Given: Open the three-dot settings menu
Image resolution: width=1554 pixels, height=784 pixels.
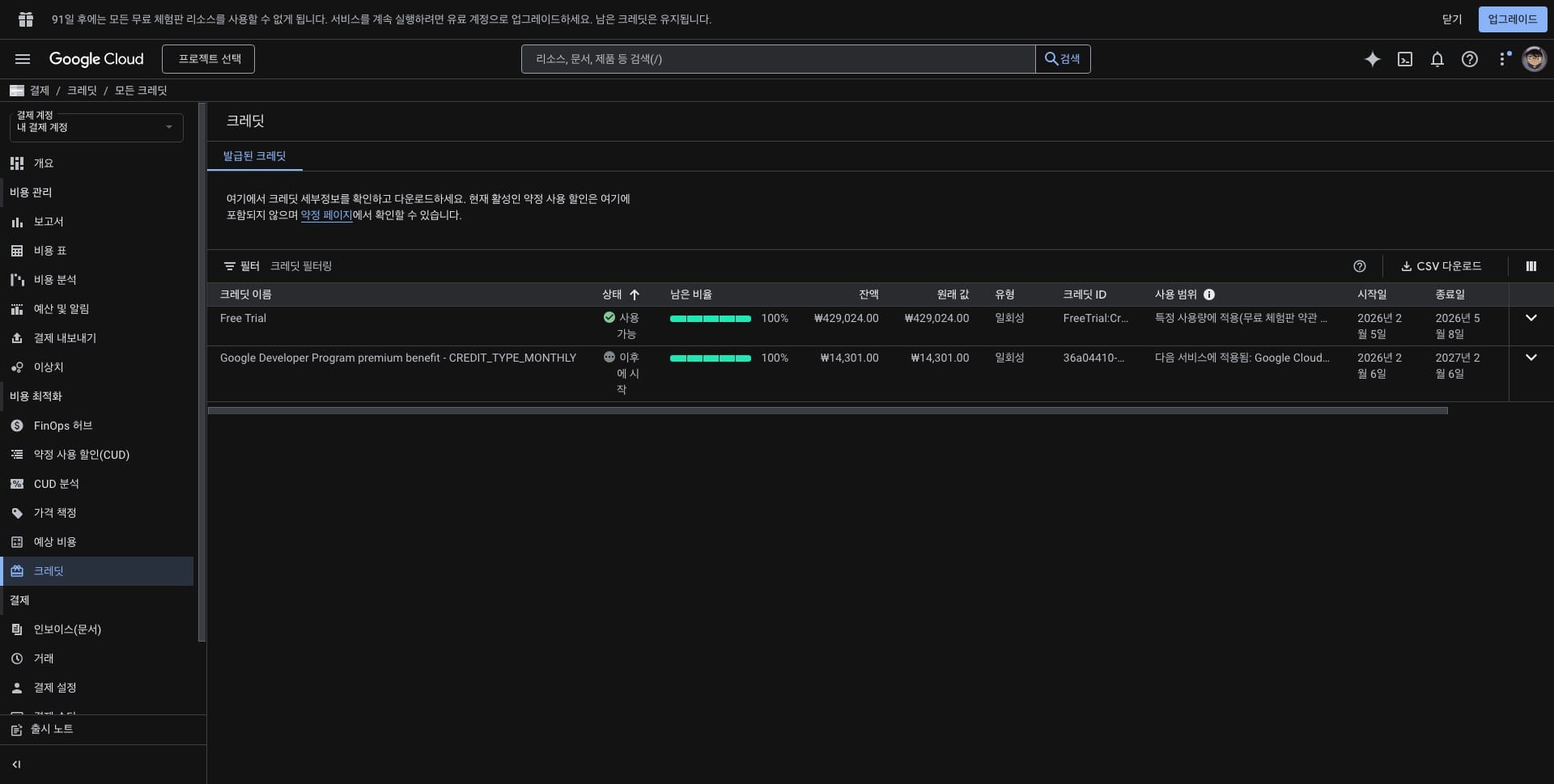Looking at the screenshot, I should coord(1503,59).
